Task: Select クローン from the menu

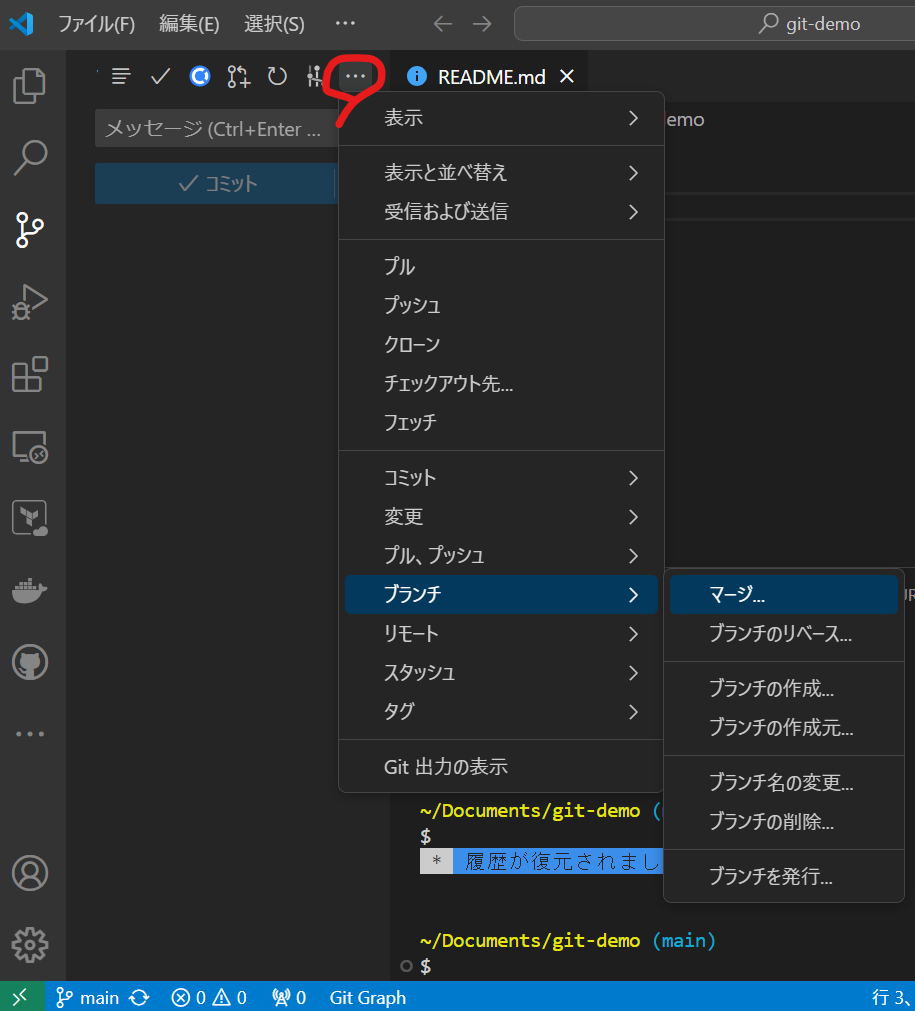Action: click(501, 344)
